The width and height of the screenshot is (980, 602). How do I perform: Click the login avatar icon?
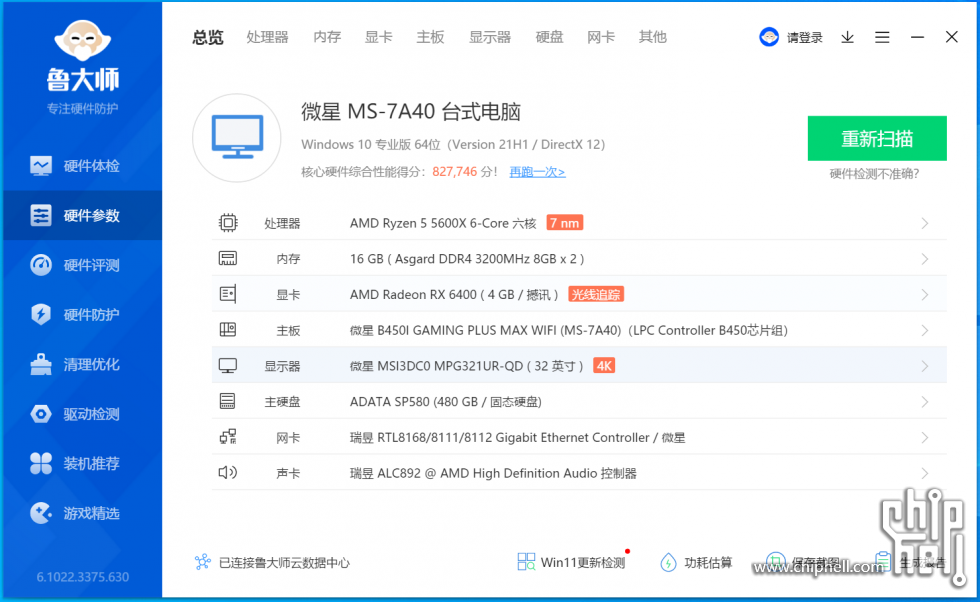tap(769, 37)
